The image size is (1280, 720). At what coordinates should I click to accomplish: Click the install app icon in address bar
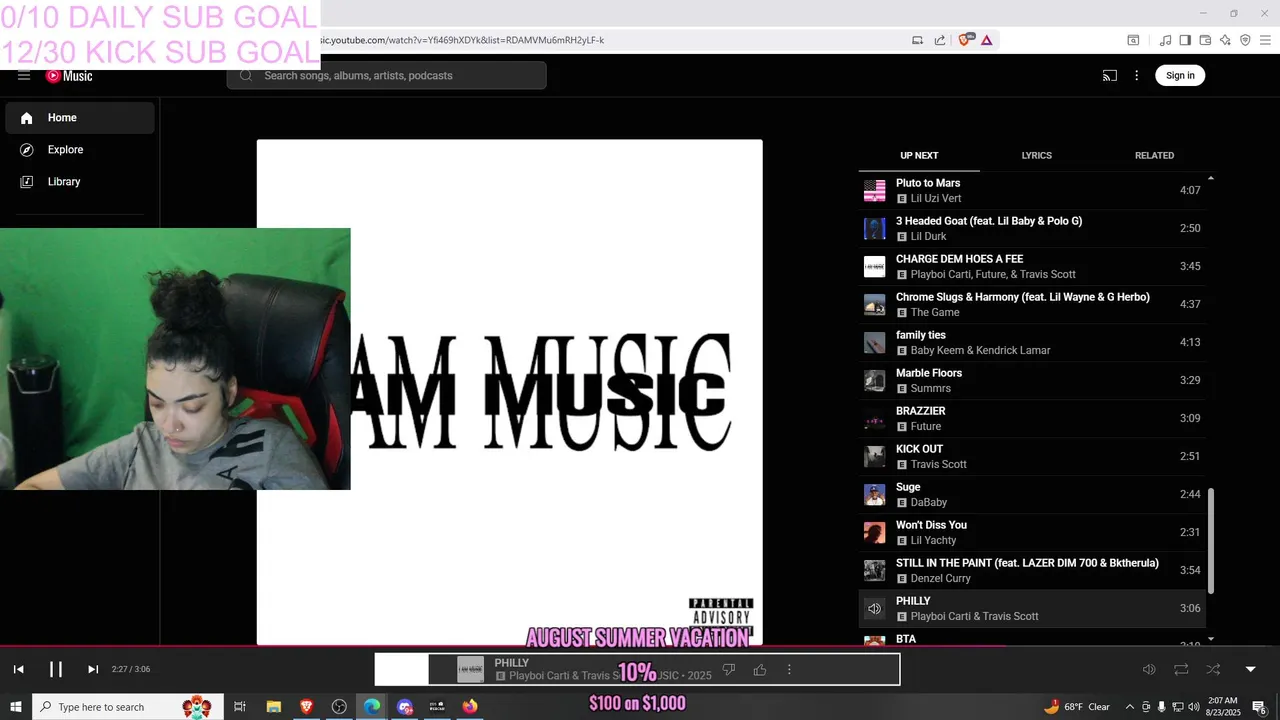(x=917, y=40)
